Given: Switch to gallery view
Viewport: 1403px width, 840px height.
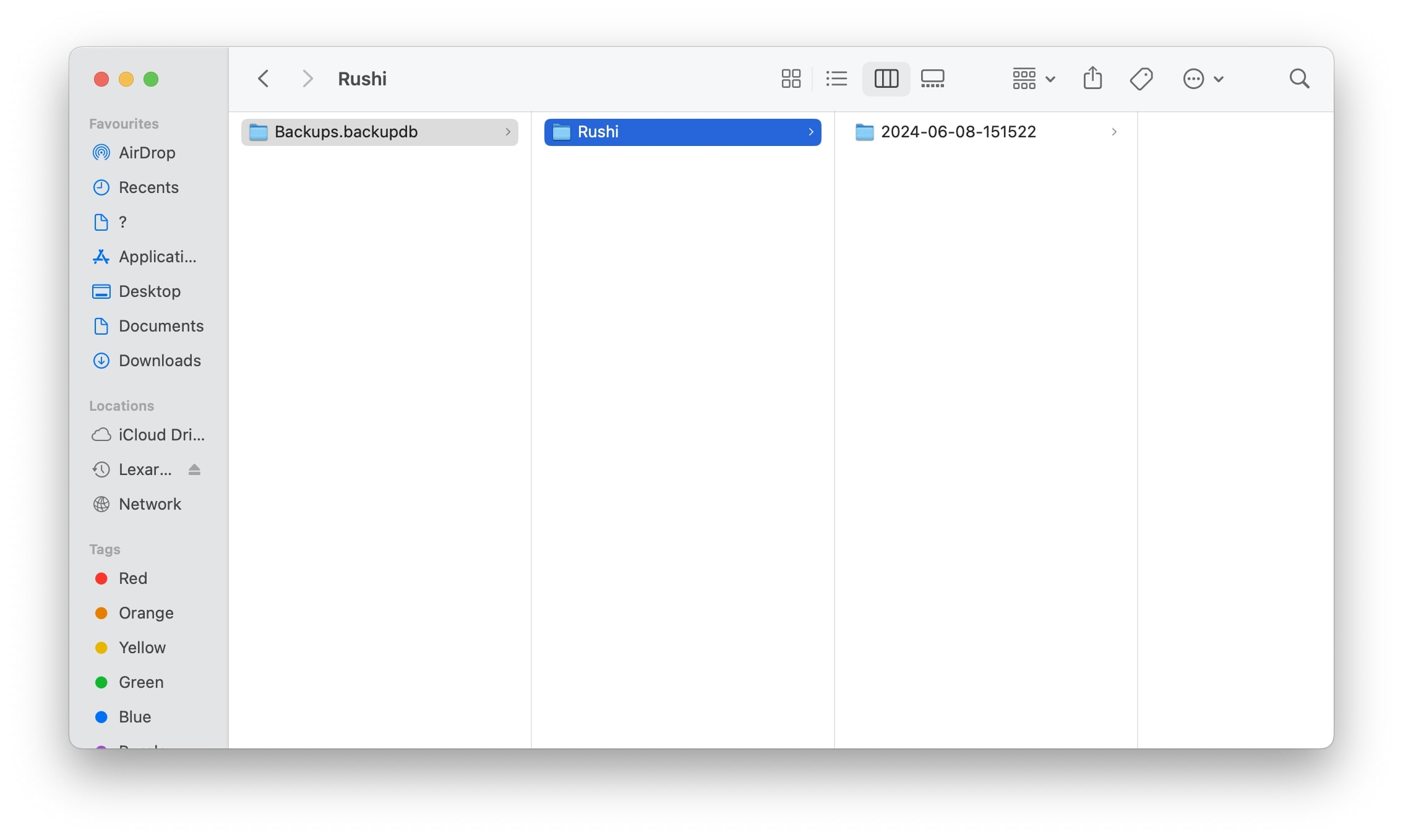Looking at the screenshot, I should (x=933, y=78).
